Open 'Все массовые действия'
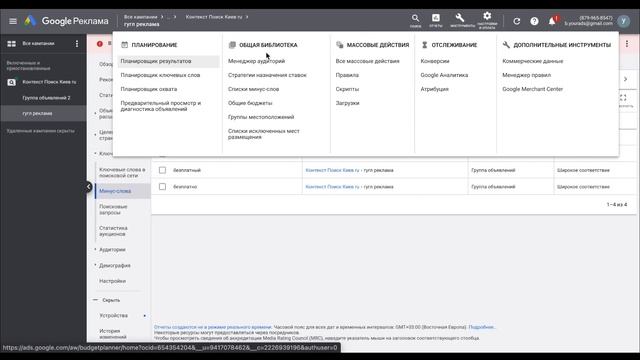The height and width of the screenshot is (360, 640). pos(367,61)
